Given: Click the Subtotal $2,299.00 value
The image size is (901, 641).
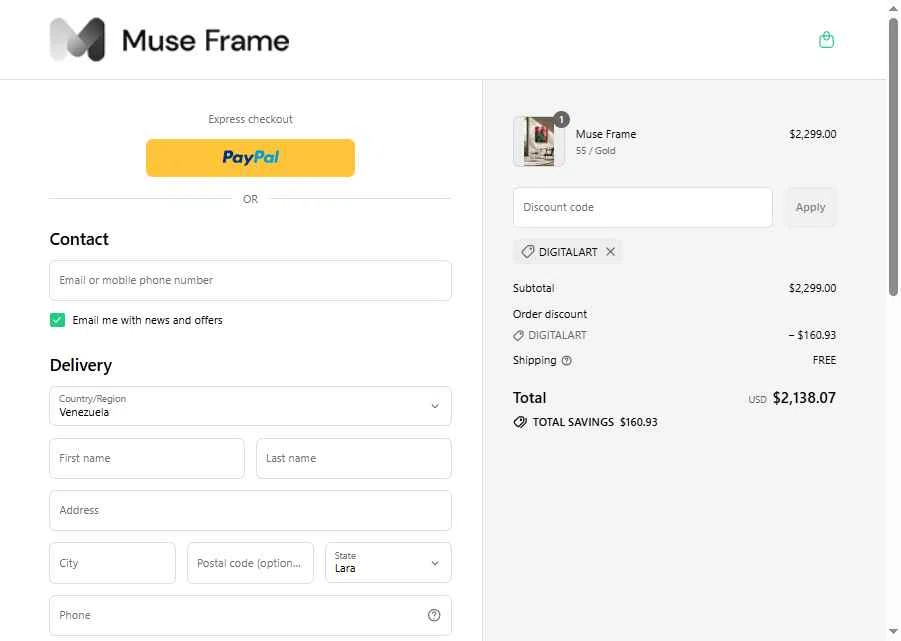Looking at the screenshot, I should [x=812, y=288].
